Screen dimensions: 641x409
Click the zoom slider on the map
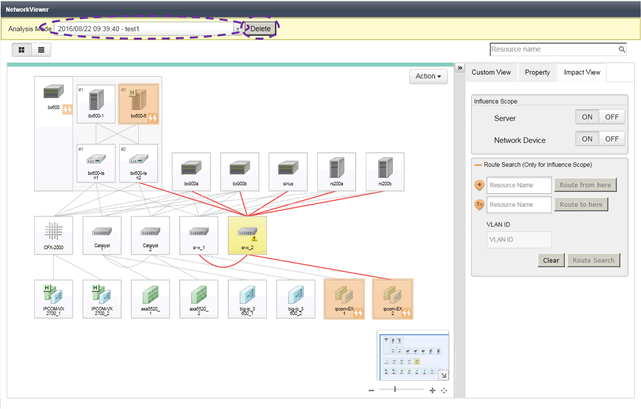click(395, 389)
